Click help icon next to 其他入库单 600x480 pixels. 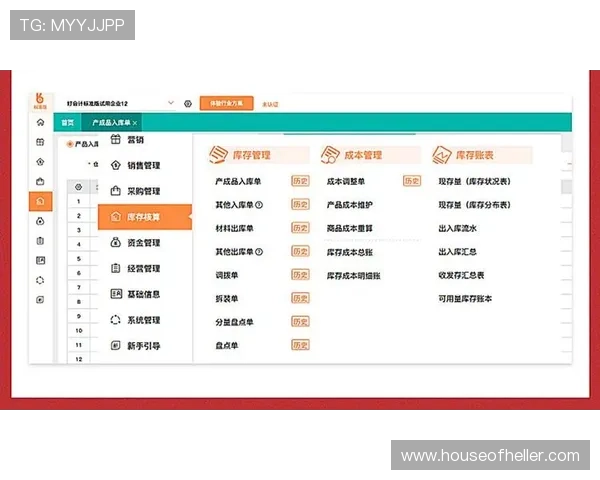(259, 205)
